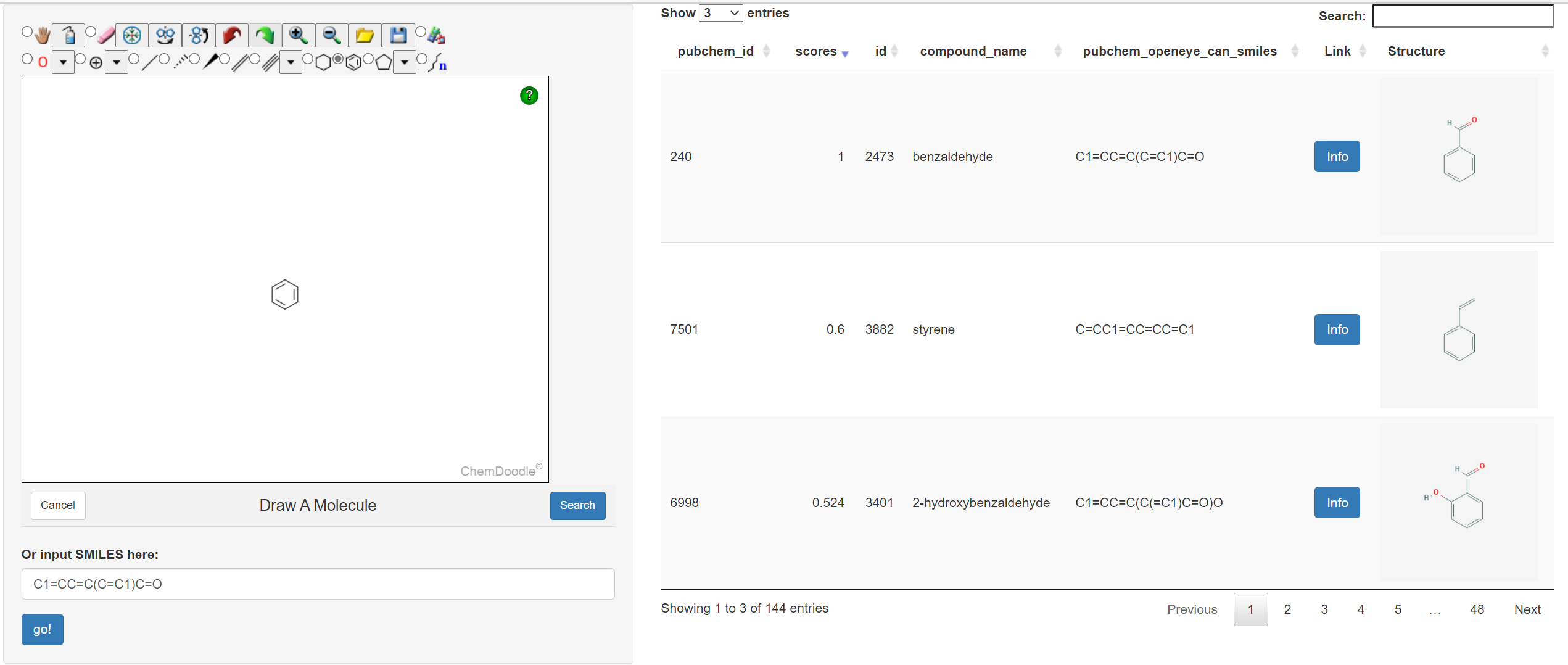Select the cyclohexane ring radio button
Viewport: 1568px width, 665px height.
[308, 59]
